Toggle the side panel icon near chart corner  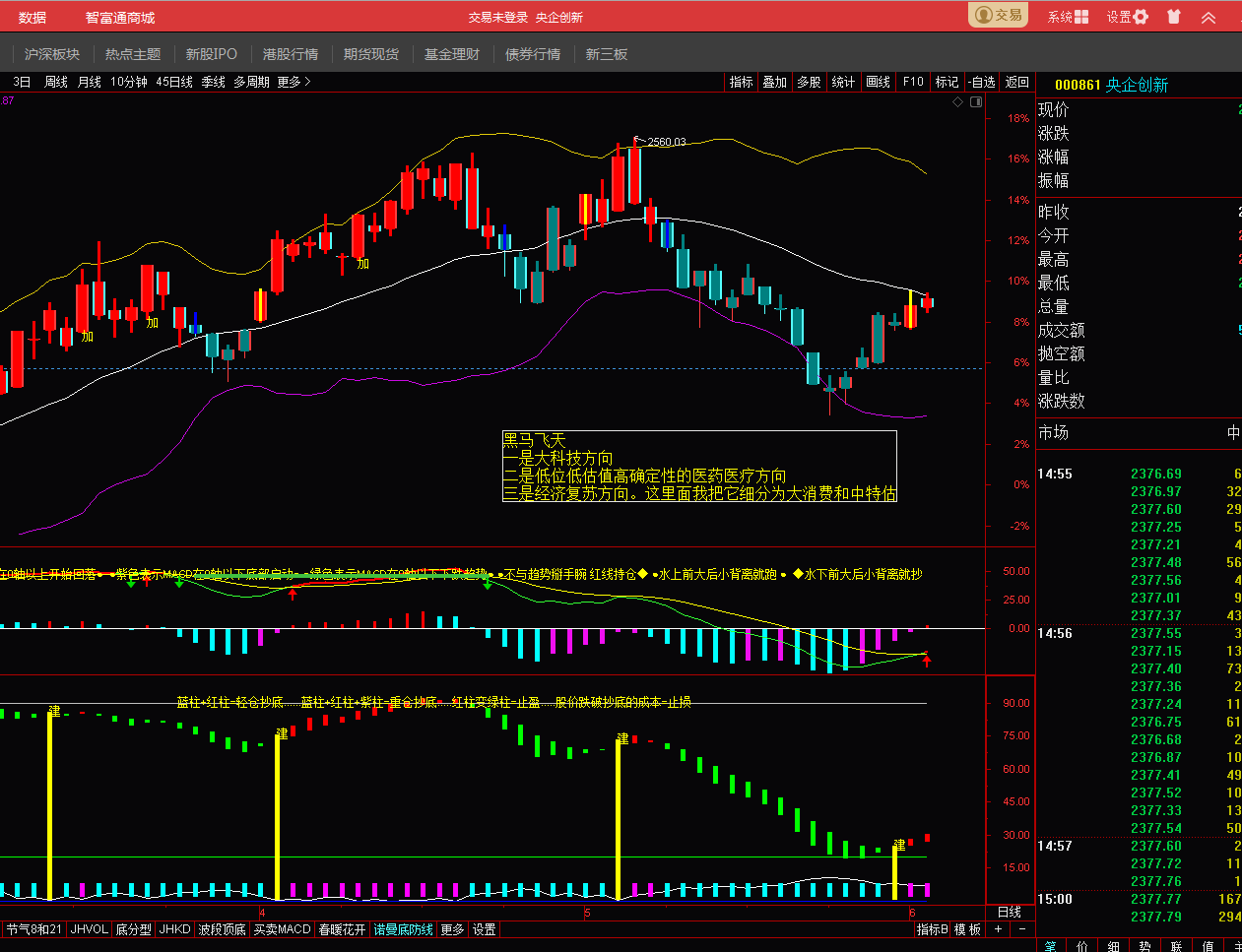[x=976, y=101]
